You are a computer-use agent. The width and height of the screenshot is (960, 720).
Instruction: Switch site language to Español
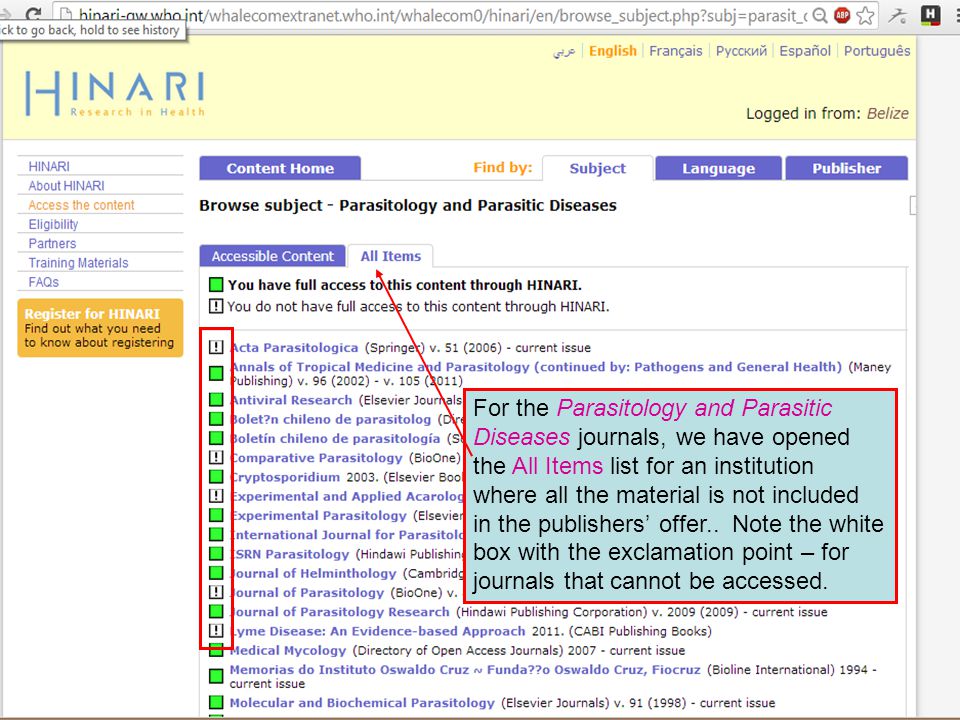pos(805,51)
